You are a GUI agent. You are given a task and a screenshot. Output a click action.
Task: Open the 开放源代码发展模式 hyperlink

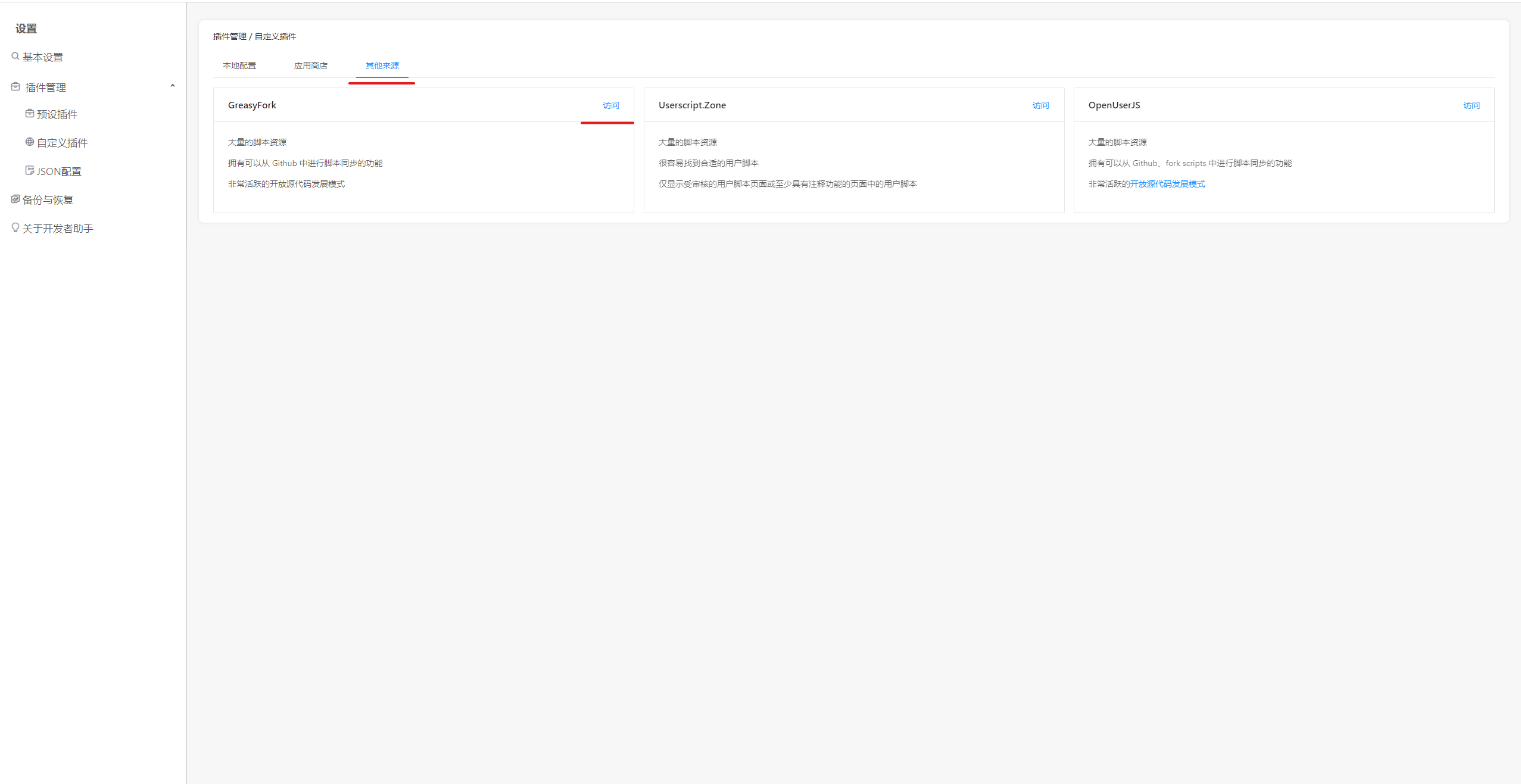tap(1167, 184)
